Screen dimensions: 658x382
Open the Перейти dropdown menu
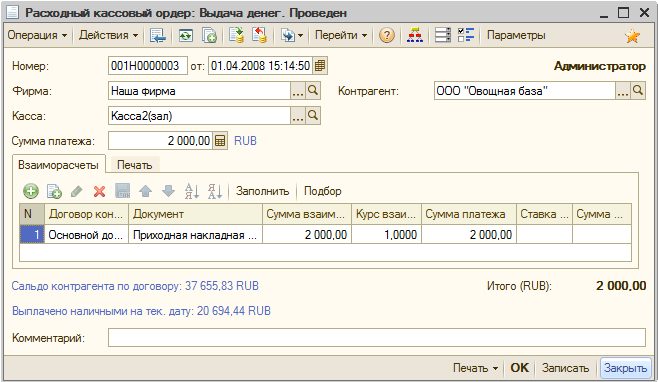[x=341, y=35]
